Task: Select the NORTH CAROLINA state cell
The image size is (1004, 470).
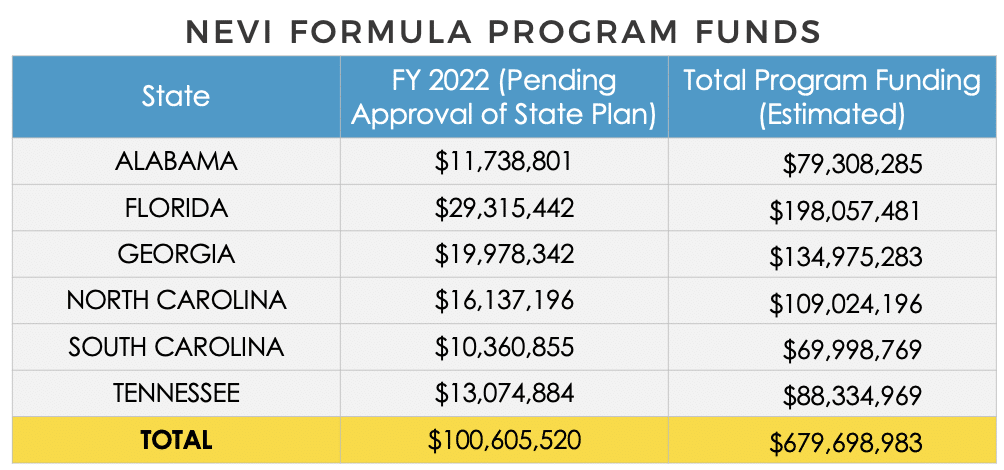Action: (x=176, y=300)
